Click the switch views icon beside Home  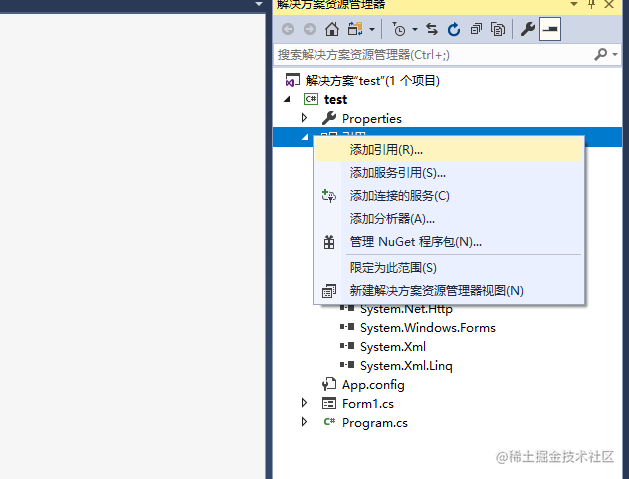tap(355, 29)
